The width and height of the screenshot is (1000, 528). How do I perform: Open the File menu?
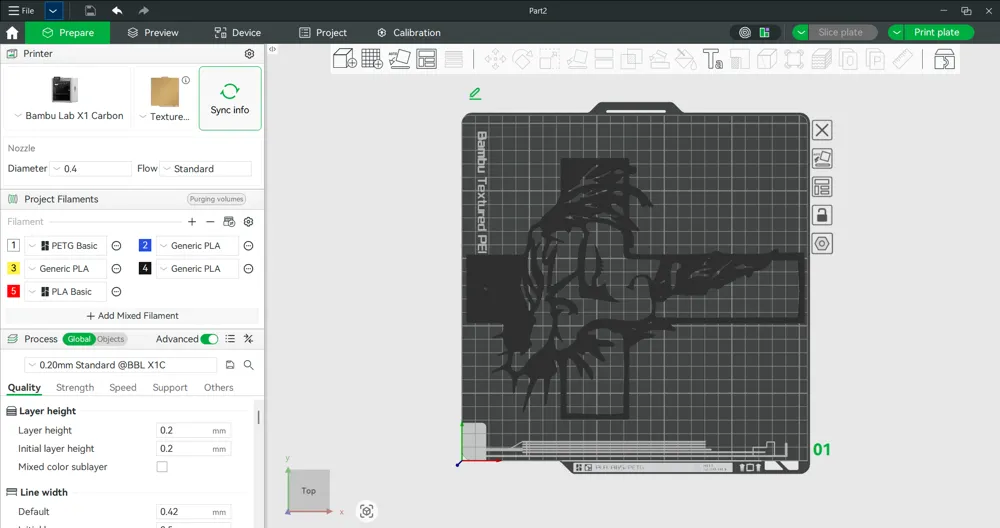point(21,10)
